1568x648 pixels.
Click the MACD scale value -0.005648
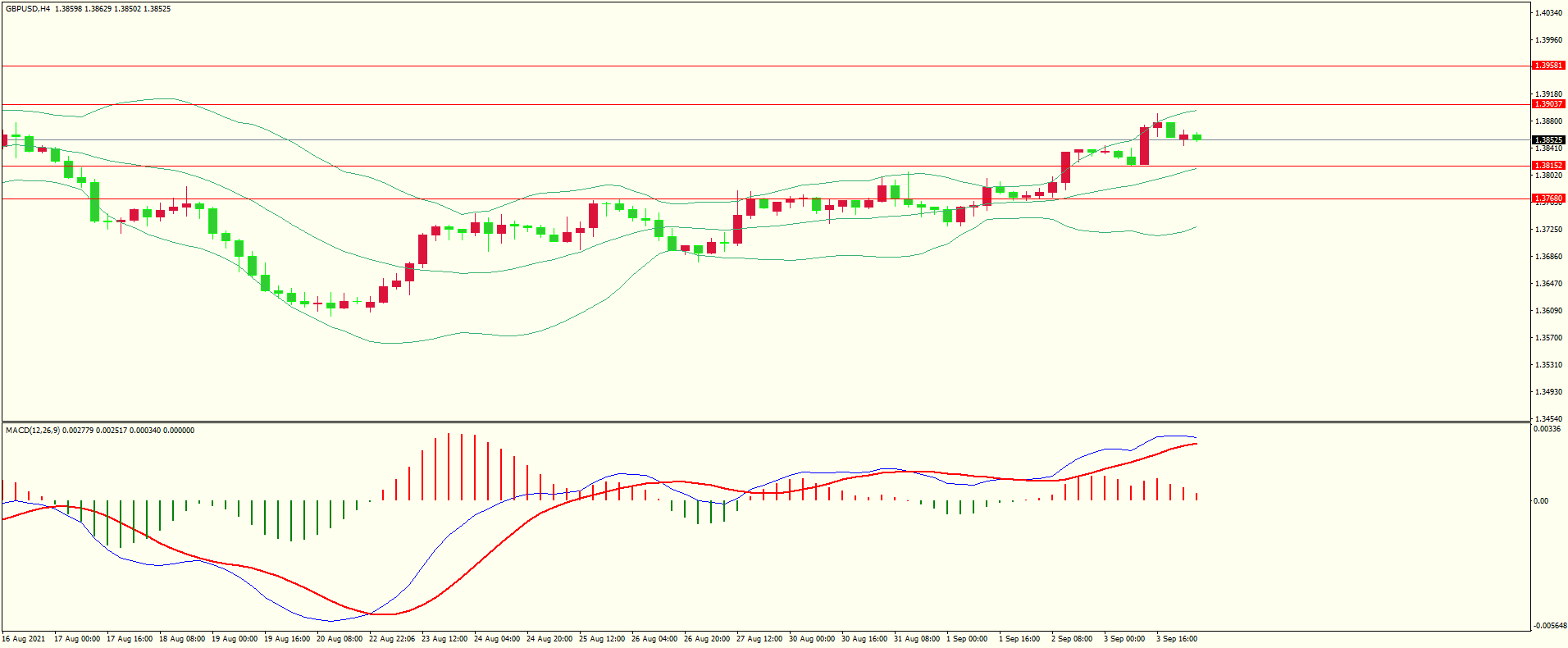[x=1547, y=626]
